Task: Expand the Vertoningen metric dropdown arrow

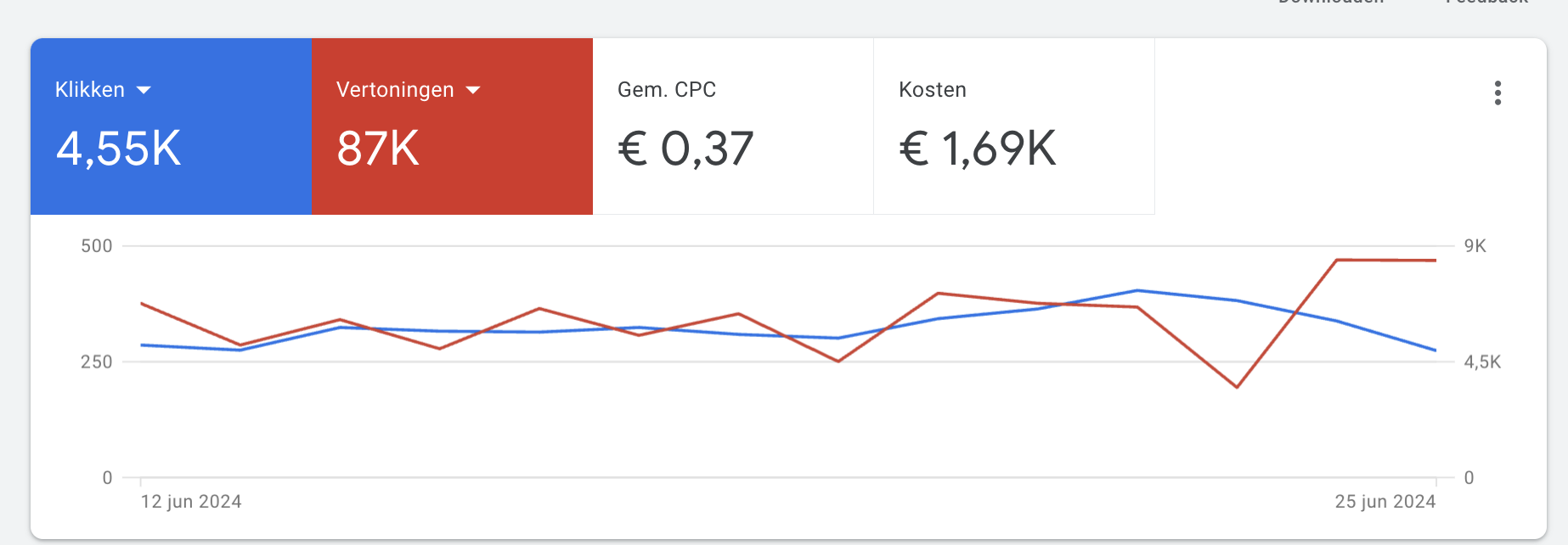Action: (x=473, y=90)
